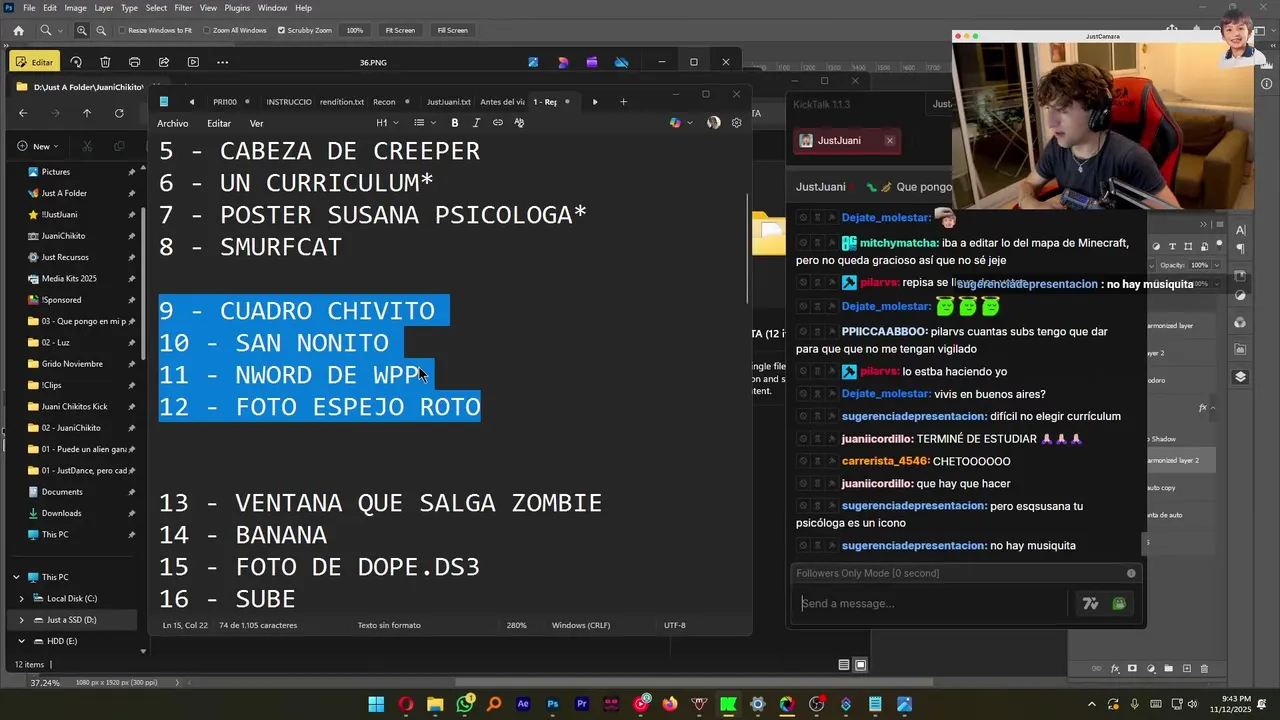Image resolution: width=1280 pixels, height=720 pixels.
Task: Disable Scrubby Zoom checkbox
Action: (281, 30)
